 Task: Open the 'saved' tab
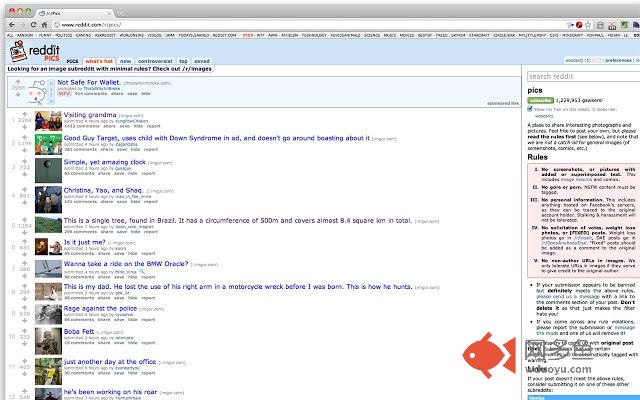(202, 61)
